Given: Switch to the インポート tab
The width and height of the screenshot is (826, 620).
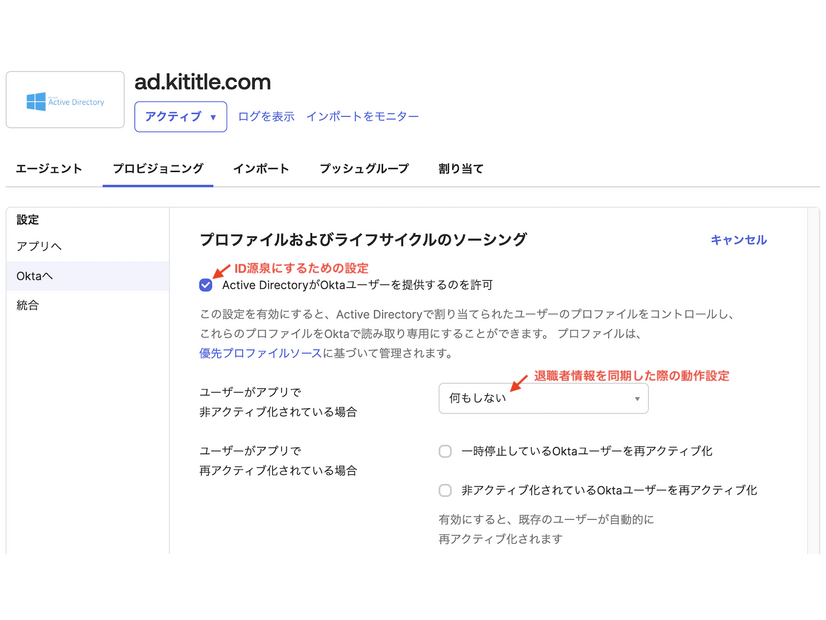Looking at the screenshot, I should (261, 169).
